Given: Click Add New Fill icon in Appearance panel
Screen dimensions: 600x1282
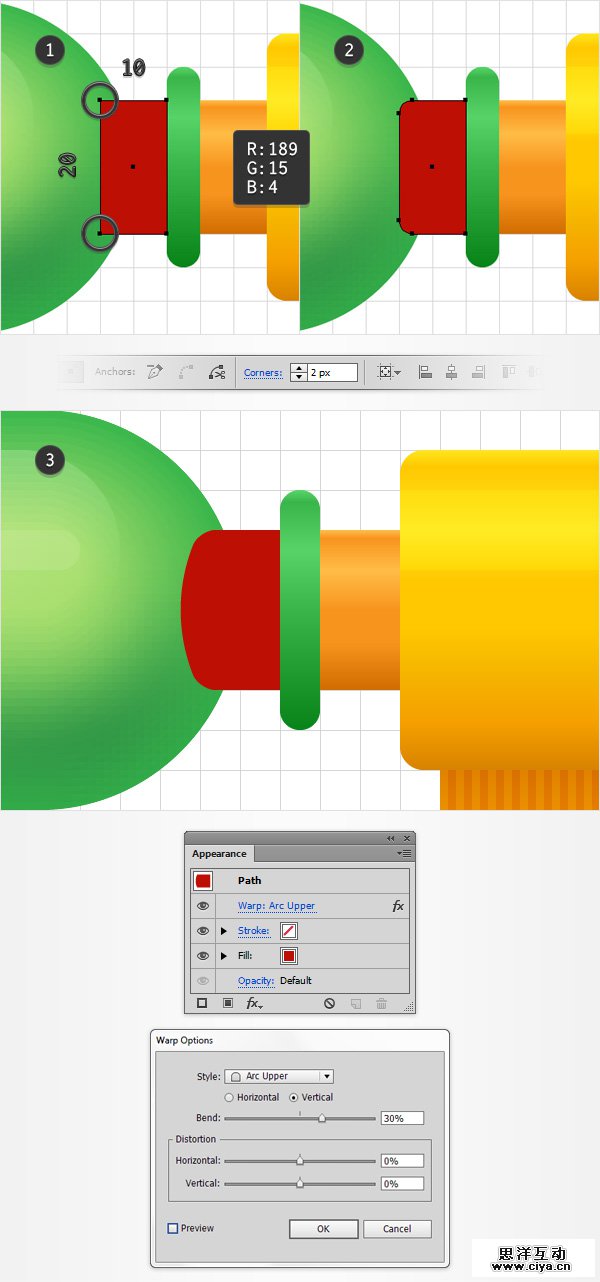Looking at the screenshot, I should pos(227,1003).
